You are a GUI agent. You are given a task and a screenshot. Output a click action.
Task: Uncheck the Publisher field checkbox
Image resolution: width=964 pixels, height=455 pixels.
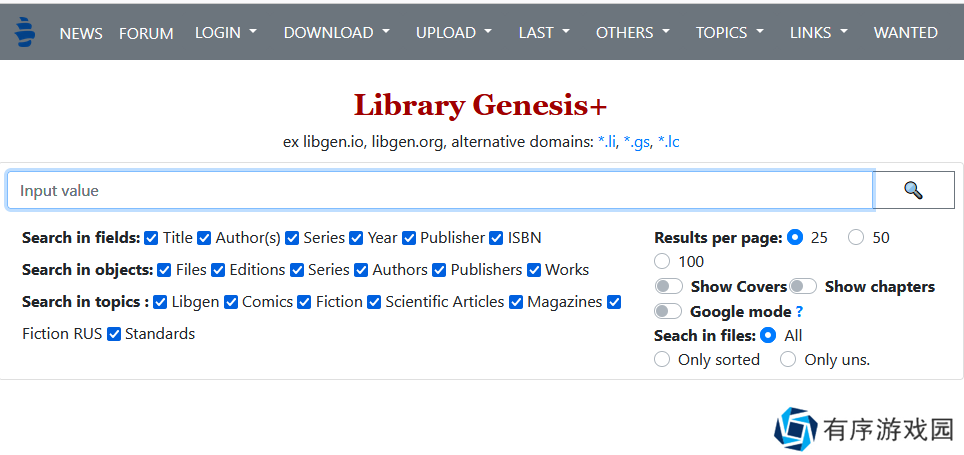tap(409, 238)
